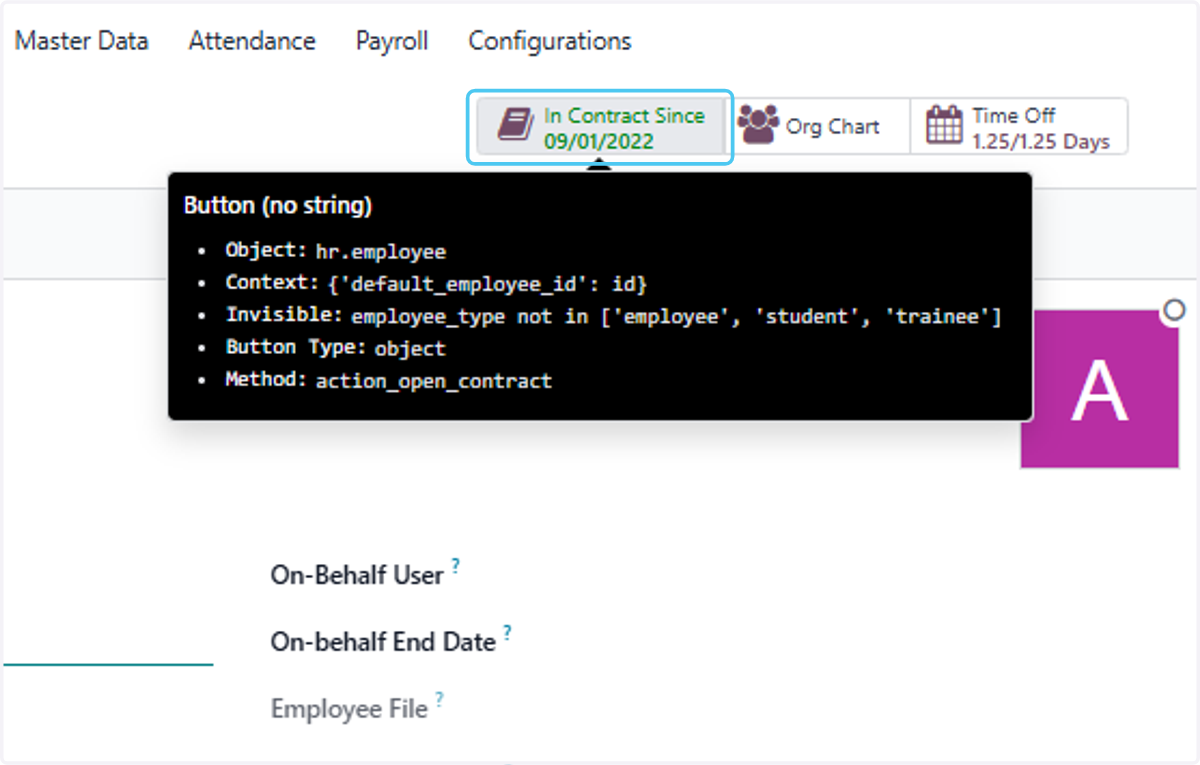Click the 'Button Type: object' line
Viewport: 1200px width, 765px height.
point(336,348)
